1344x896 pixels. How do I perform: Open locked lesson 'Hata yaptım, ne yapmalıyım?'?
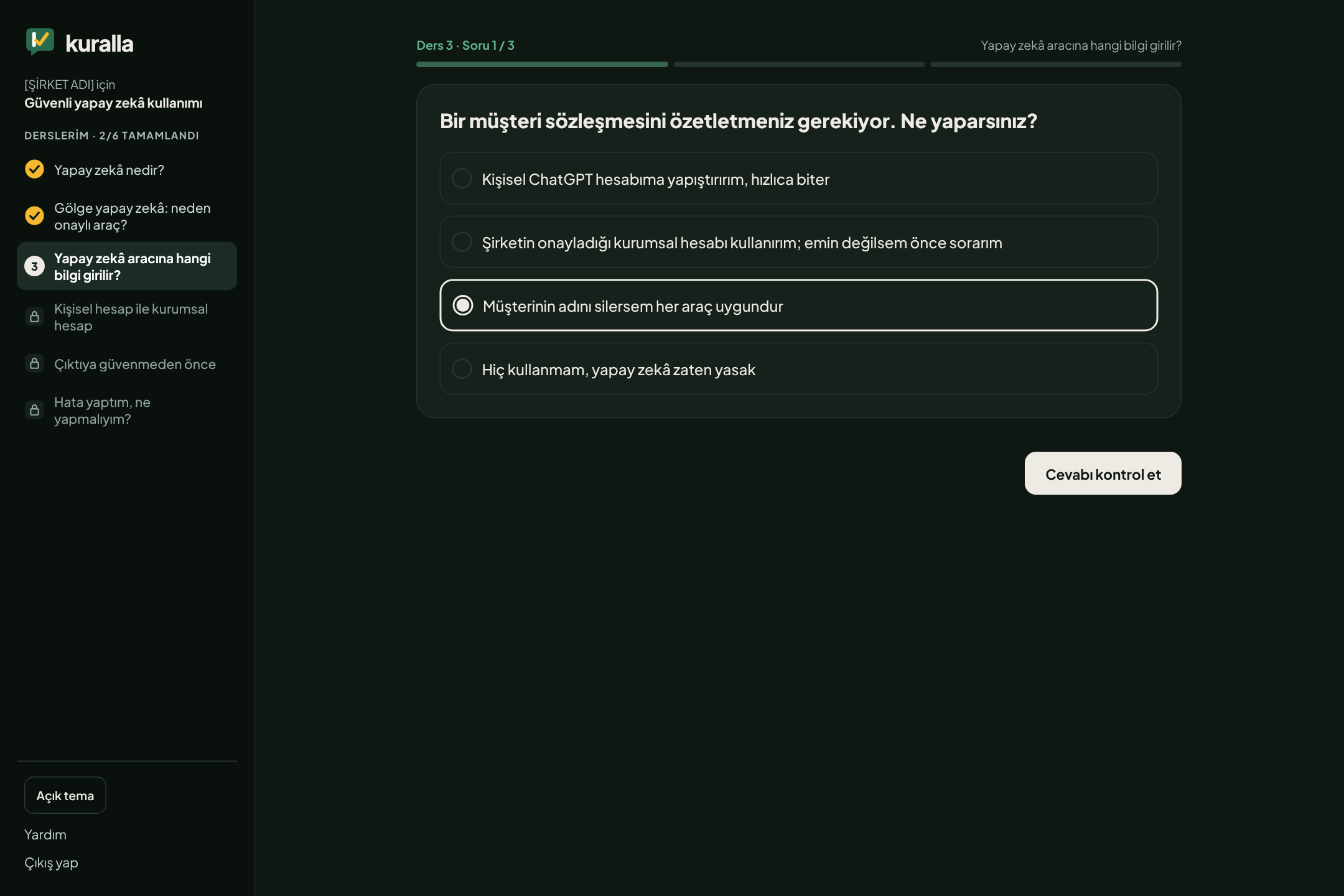pos(127,410)
